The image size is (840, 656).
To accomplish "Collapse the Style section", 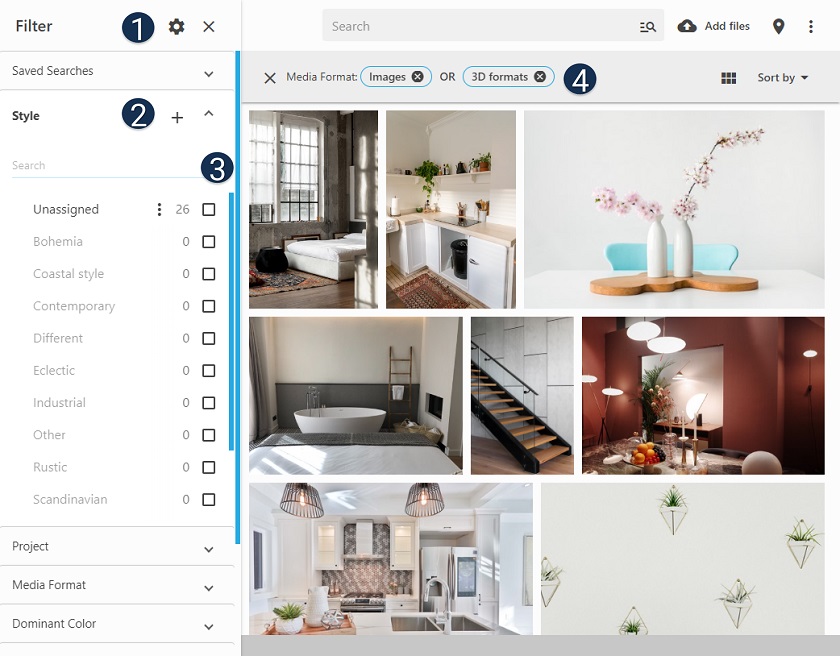I will pos(209,115).
